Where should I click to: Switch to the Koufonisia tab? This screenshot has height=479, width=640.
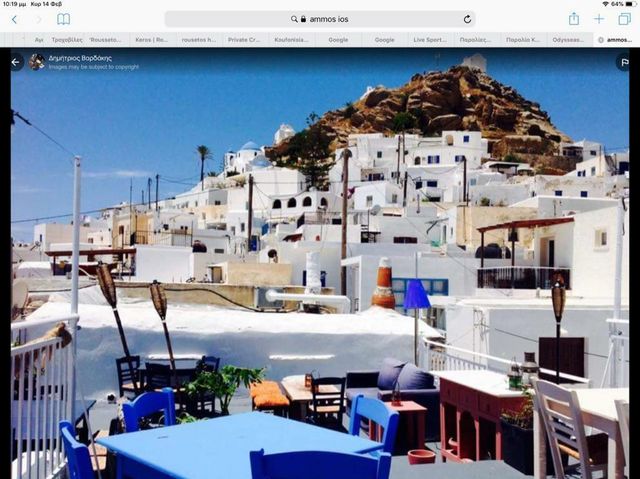tap(292, 40)
